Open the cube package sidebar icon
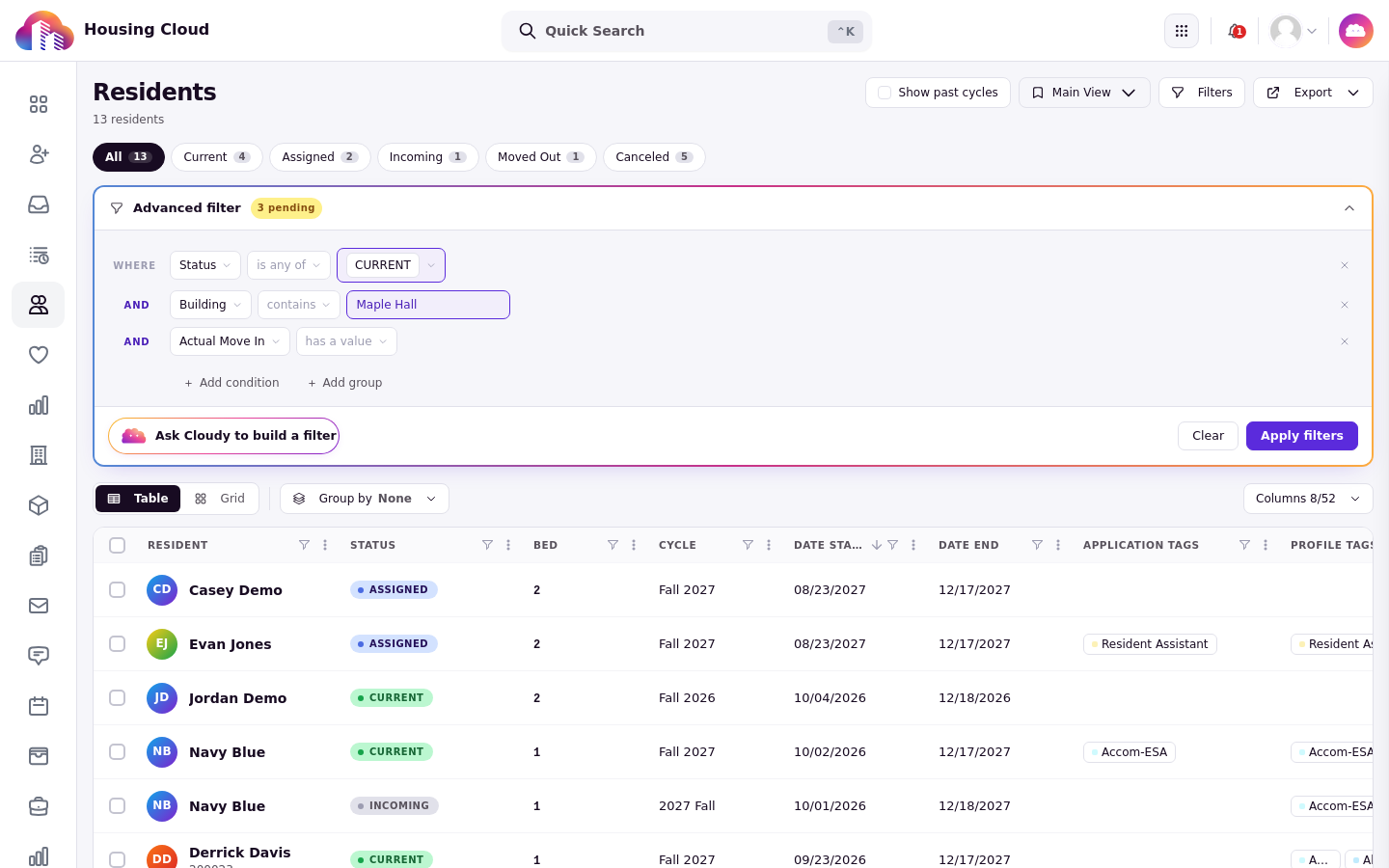1389x868 pixels. (x=39, y=505)
